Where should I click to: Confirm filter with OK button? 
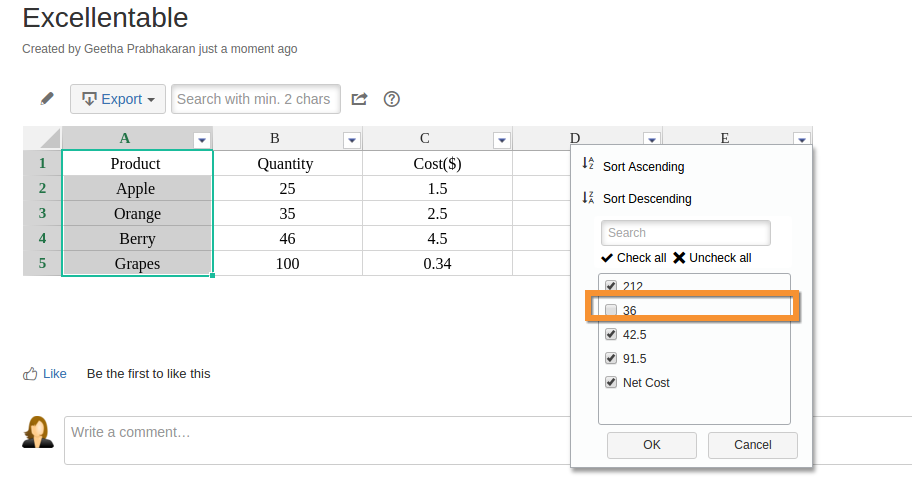coord(652,445)
